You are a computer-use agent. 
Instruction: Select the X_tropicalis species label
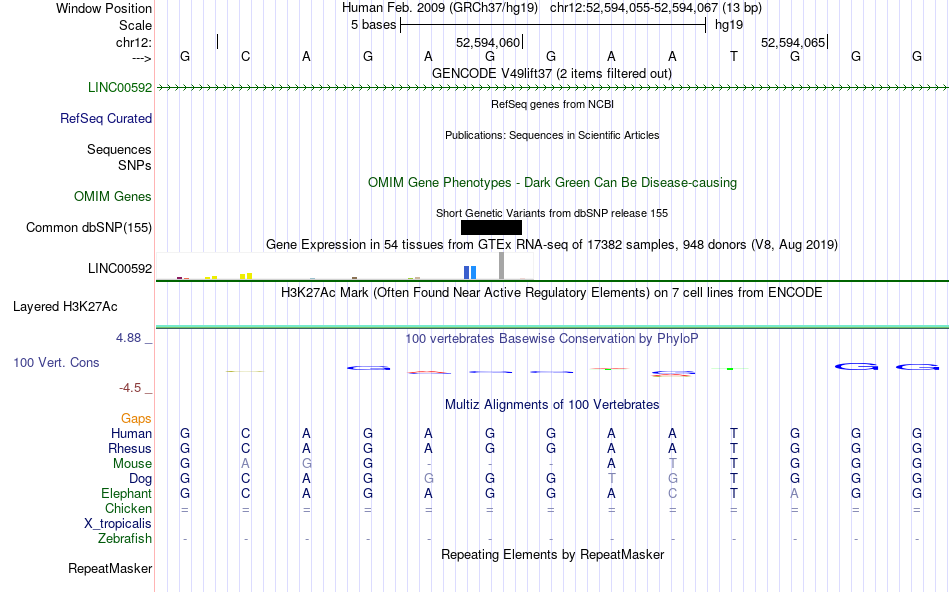point(118,524)
